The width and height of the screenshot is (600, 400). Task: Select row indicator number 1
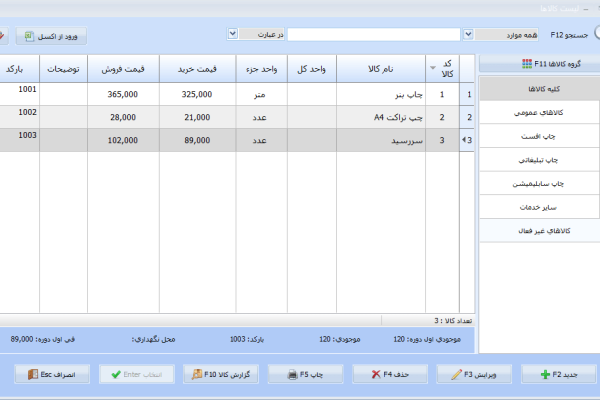tap(467, 94)
